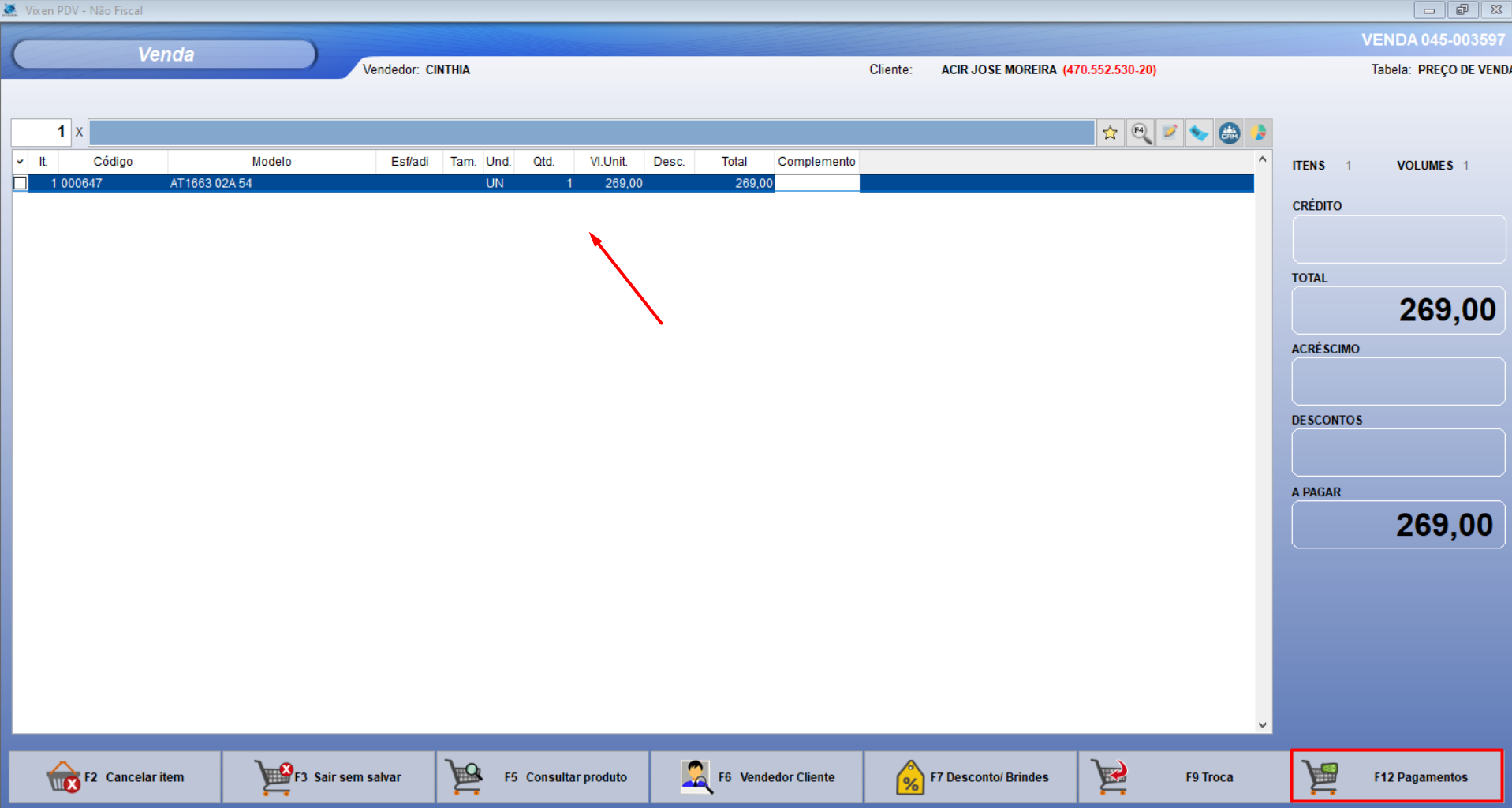1512x808 pixels.
Task: Open the pie chart icon
Action: 1258,133
